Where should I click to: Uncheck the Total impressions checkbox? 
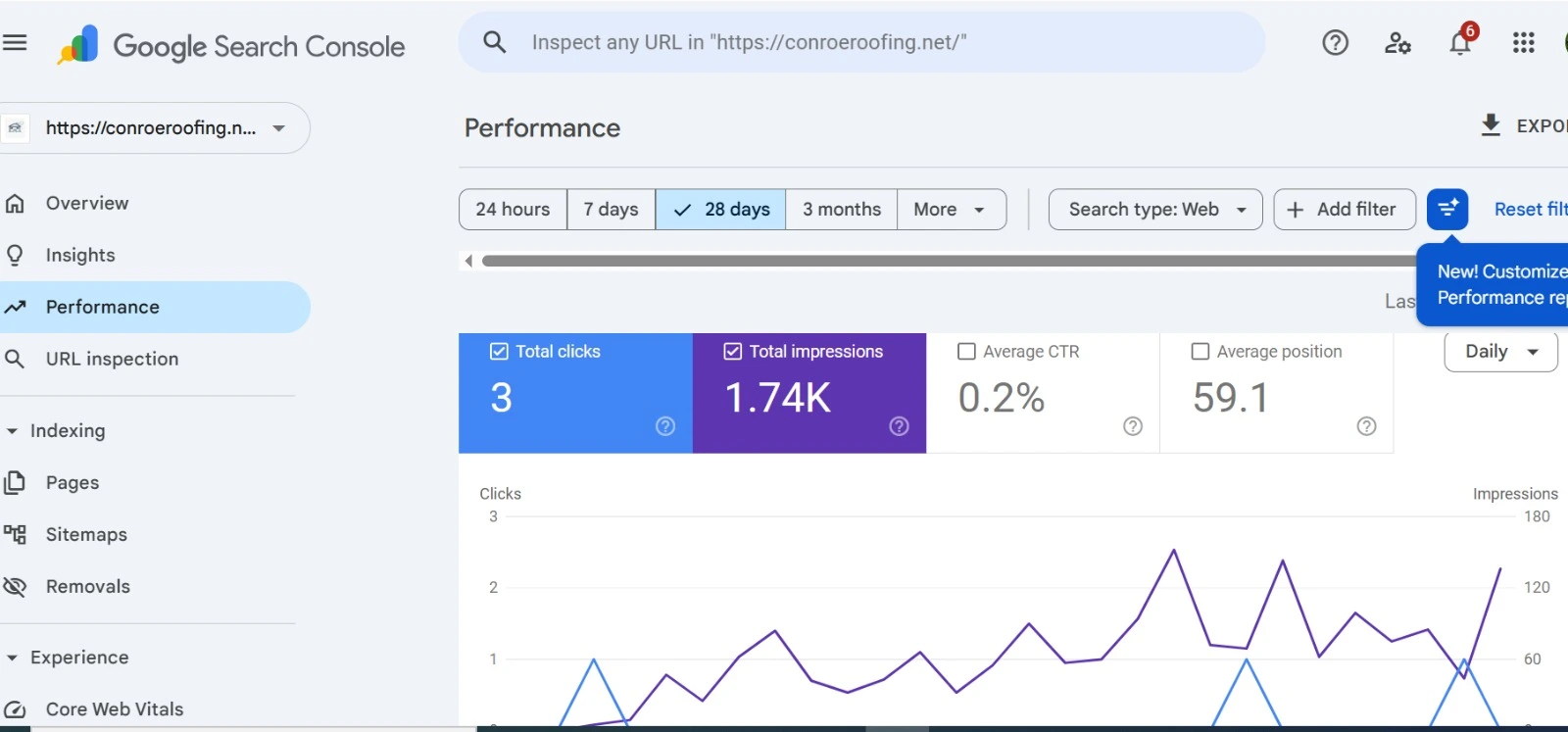pos(732,351)
